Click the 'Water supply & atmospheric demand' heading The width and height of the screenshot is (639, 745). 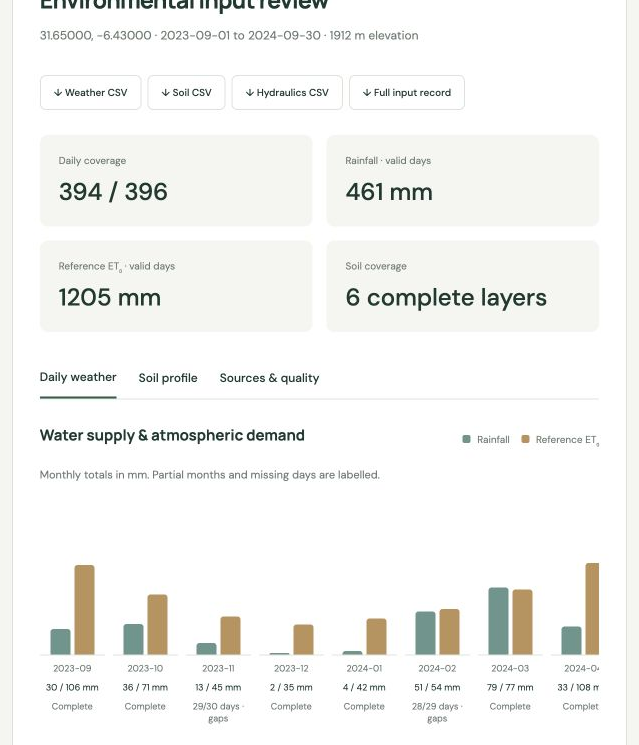[172, 435]
